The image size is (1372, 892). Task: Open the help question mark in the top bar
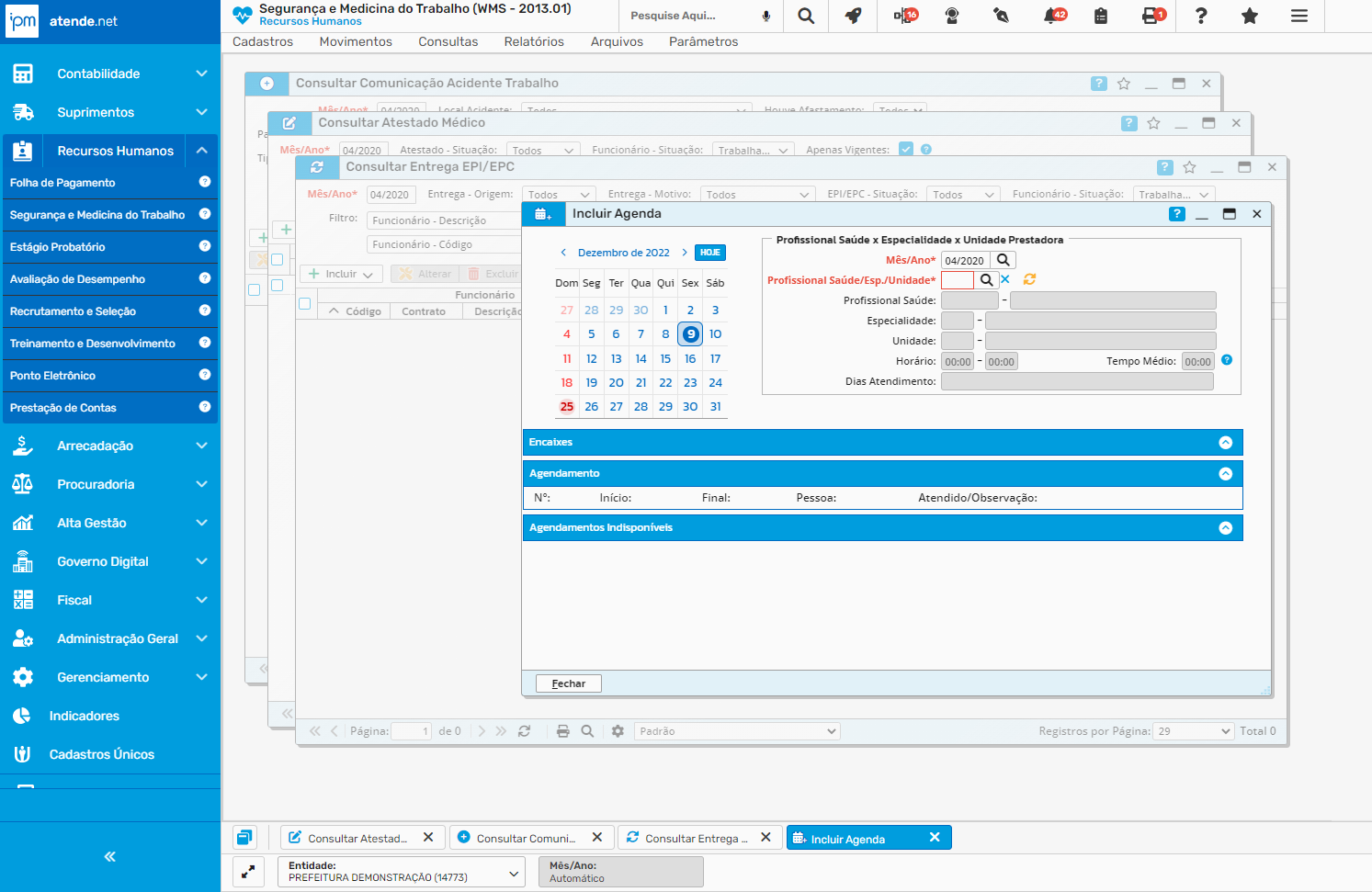tap(1201, 16)
